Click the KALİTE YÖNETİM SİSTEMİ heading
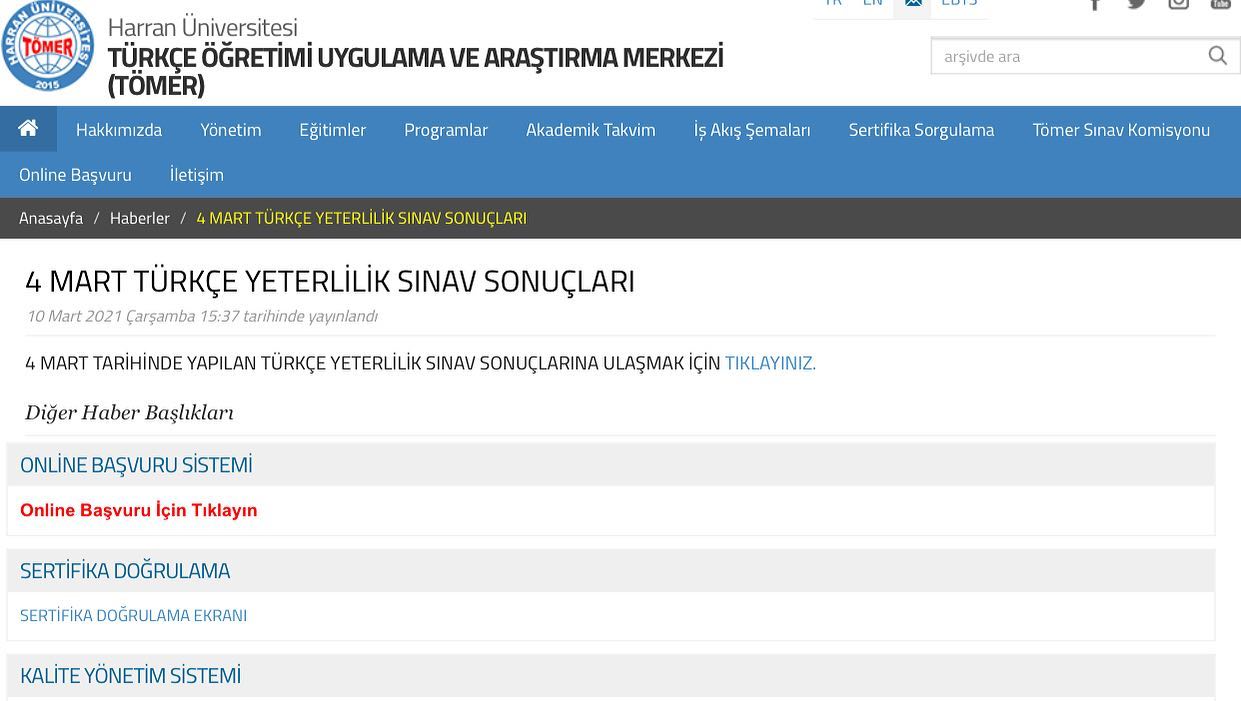This screenshot has width=1241, height=701. point(130,676)
